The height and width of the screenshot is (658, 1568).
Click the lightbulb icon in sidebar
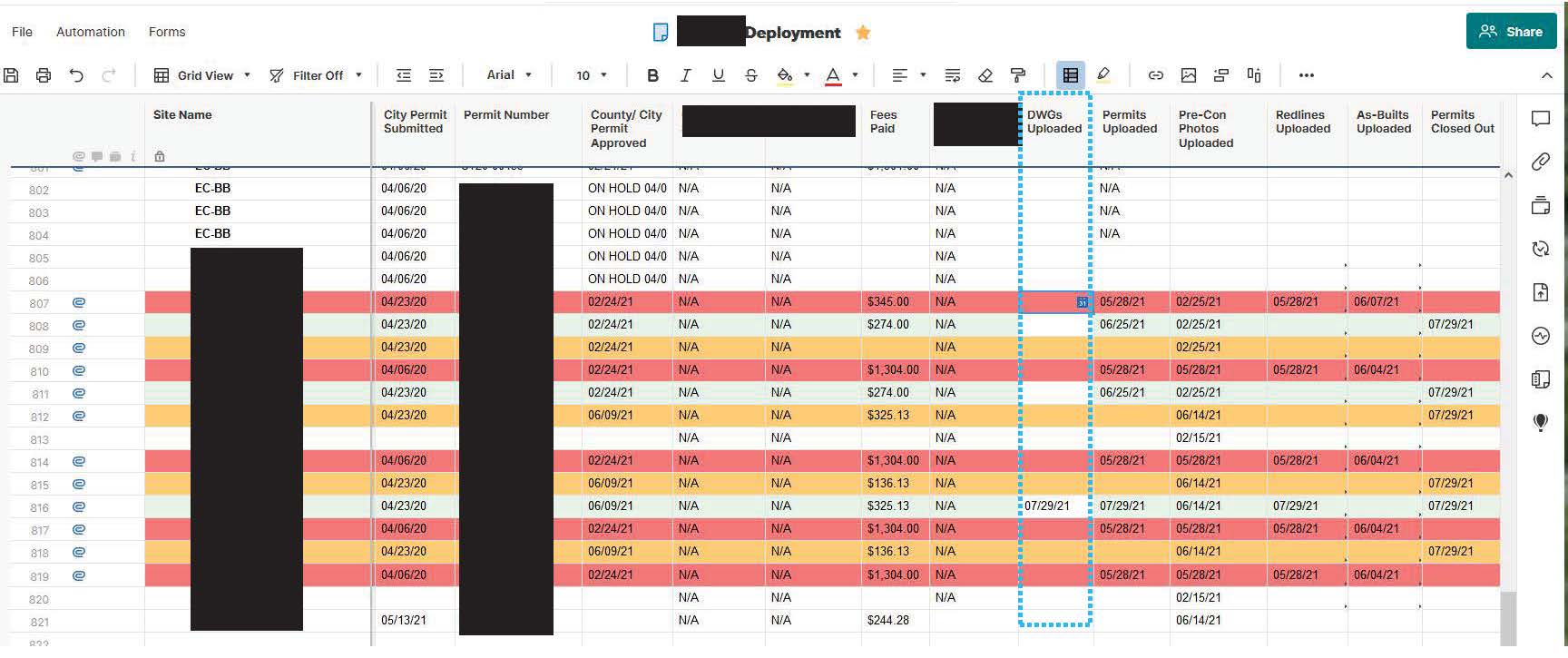point(1541,422)
